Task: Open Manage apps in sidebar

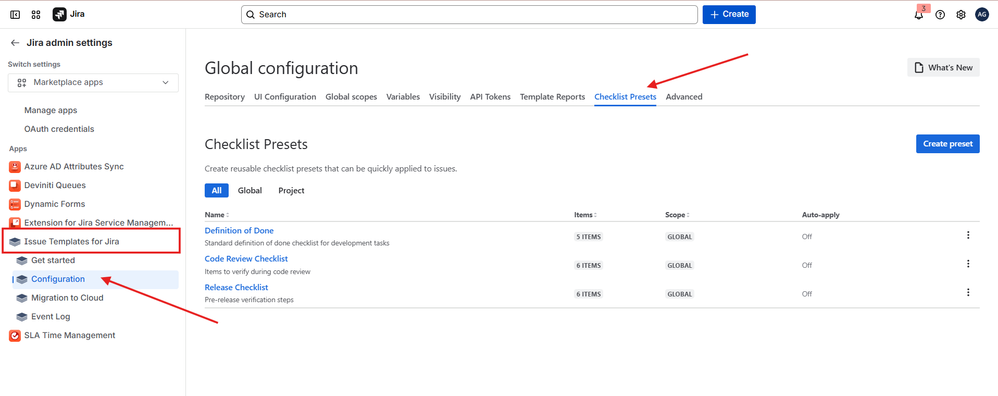Action: click(50, 110)
